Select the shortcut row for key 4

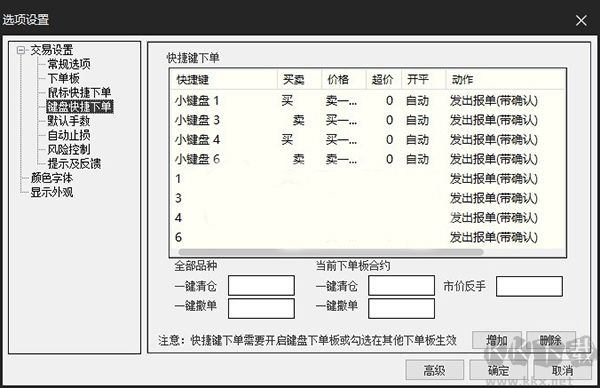(x=368, y=218)
